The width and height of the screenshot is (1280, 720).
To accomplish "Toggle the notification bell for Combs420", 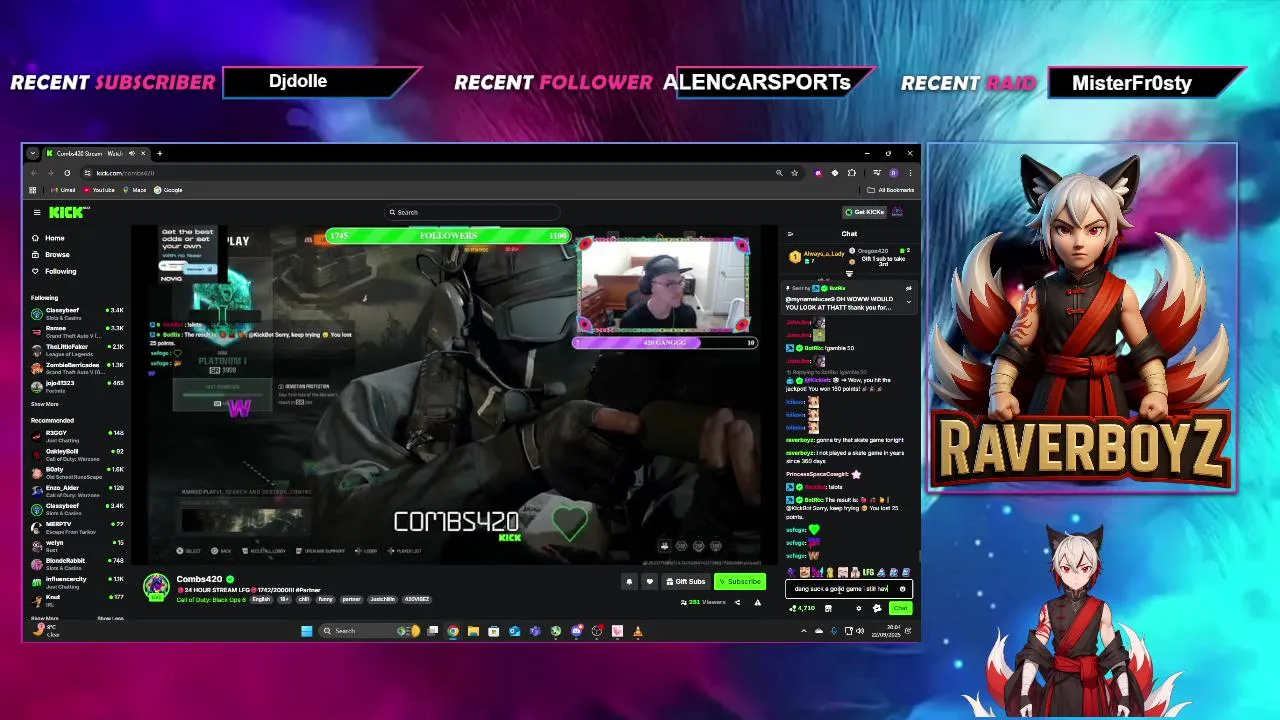I will tap(629, 582).
